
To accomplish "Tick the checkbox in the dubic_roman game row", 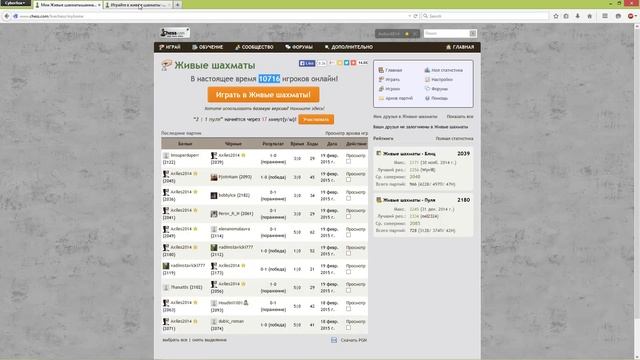I will point(348,328).
